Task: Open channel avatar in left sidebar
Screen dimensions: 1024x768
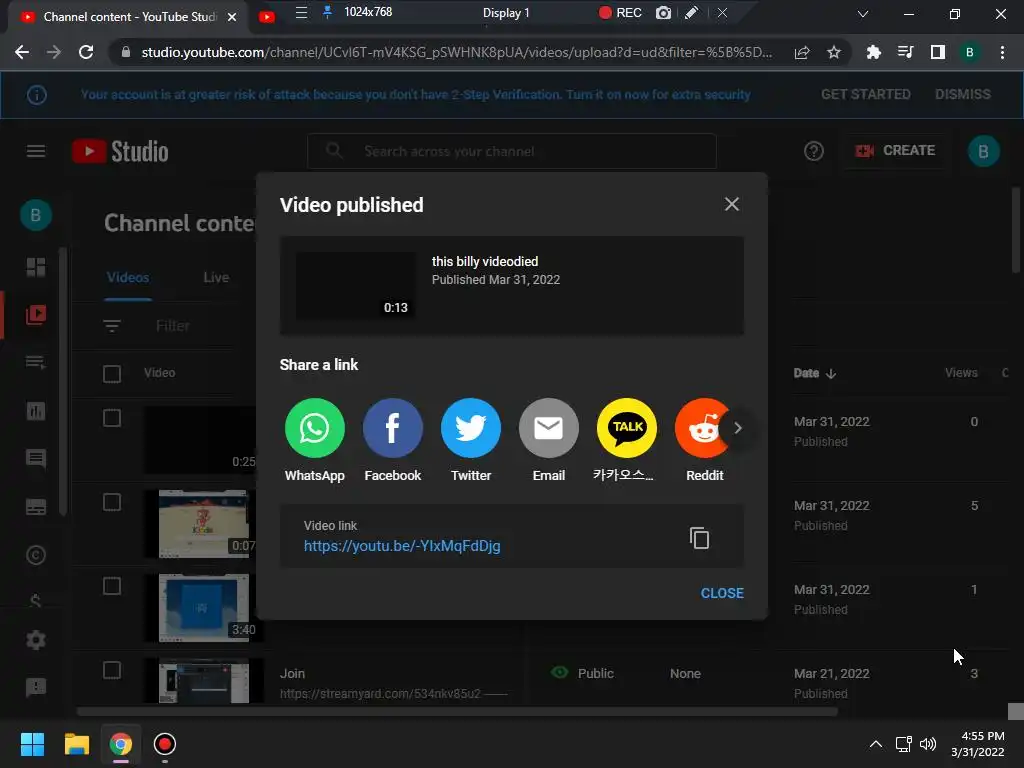Action: point(35,215)
